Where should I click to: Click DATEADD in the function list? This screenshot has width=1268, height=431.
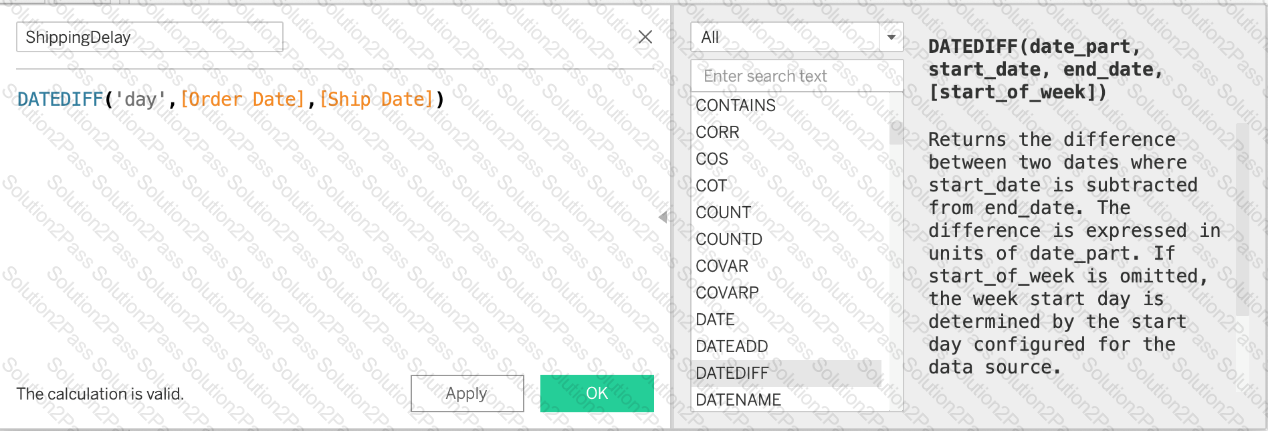coord(732,346)
